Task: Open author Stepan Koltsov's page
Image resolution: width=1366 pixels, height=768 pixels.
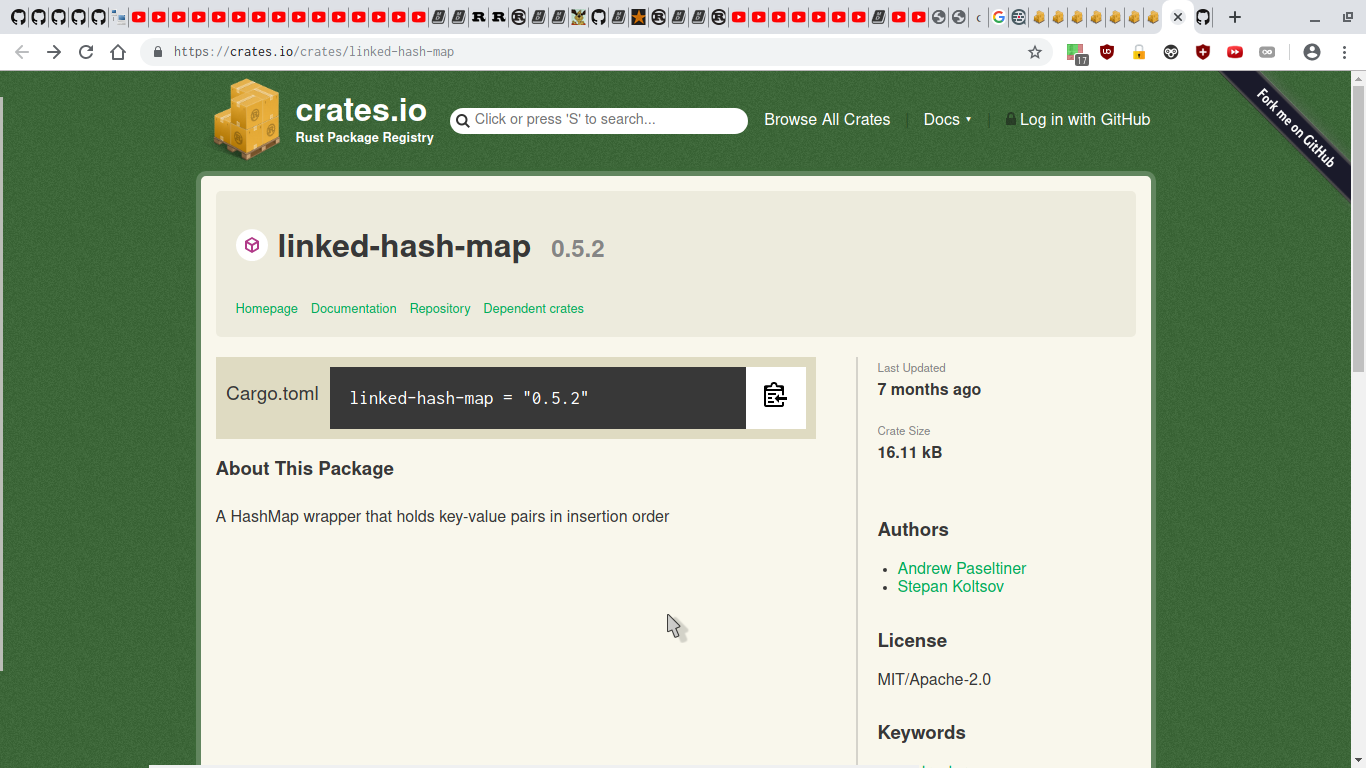Action: click(x=951, y=586)
